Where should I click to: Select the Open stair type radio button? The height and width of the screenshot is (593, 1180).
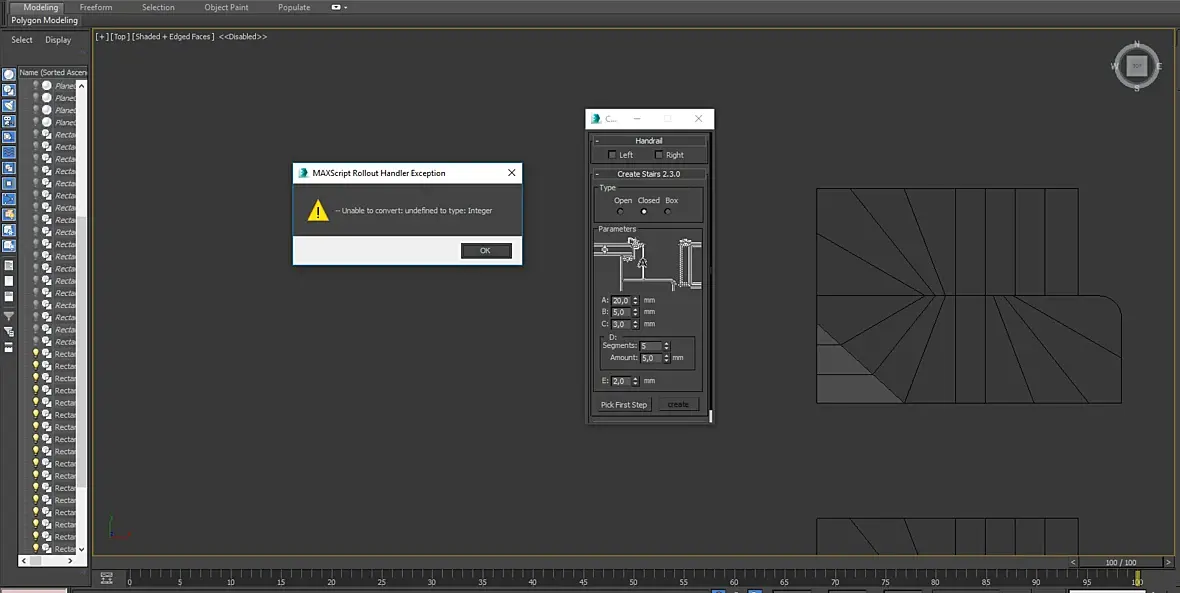tap(620, 211)
